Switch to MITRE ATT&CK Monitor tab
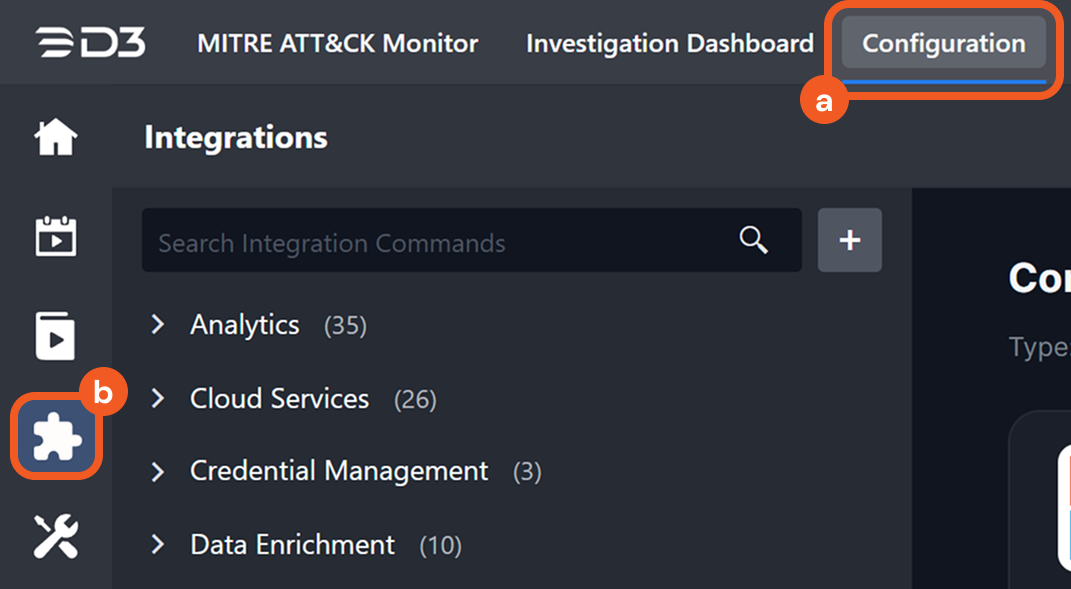The height and width of the screenshot is (589, 1071). 337,43
